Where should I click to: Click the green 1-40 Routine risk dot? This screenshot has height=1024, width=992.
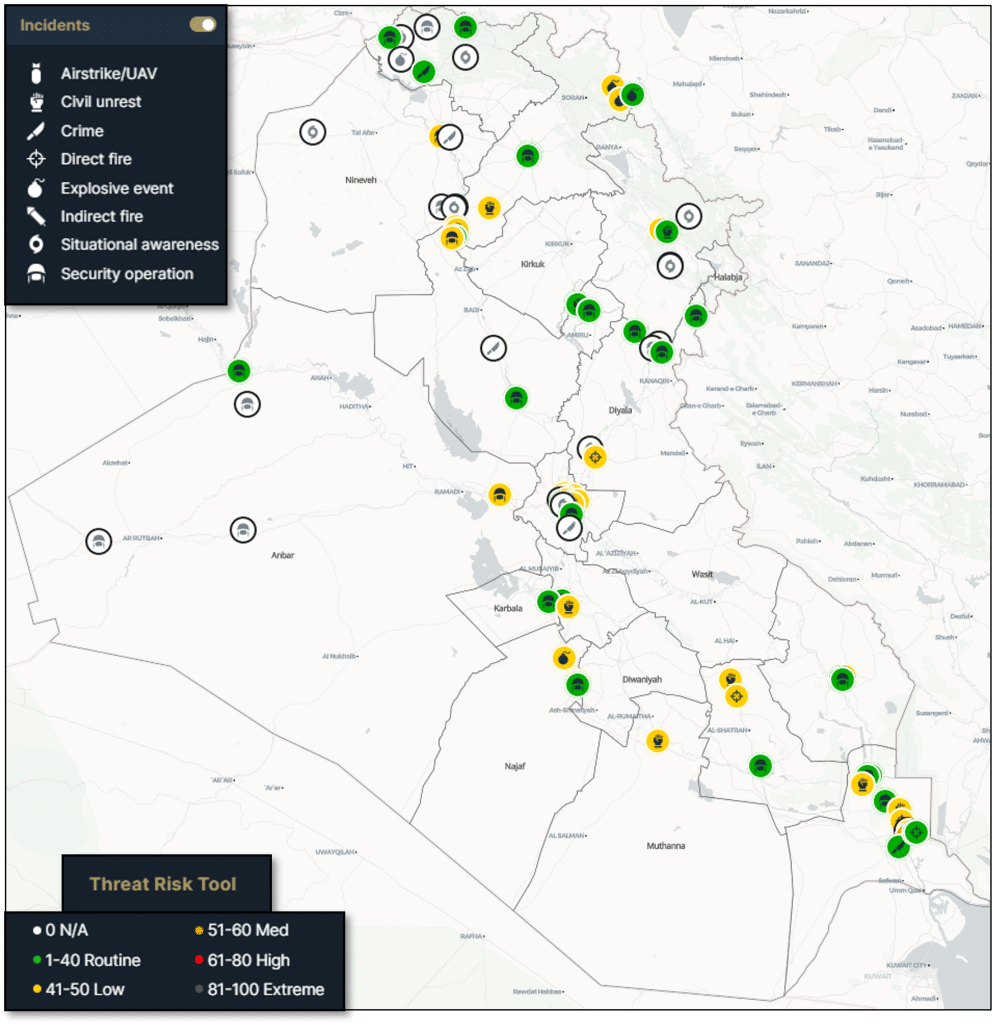click(x=37, y=960)
